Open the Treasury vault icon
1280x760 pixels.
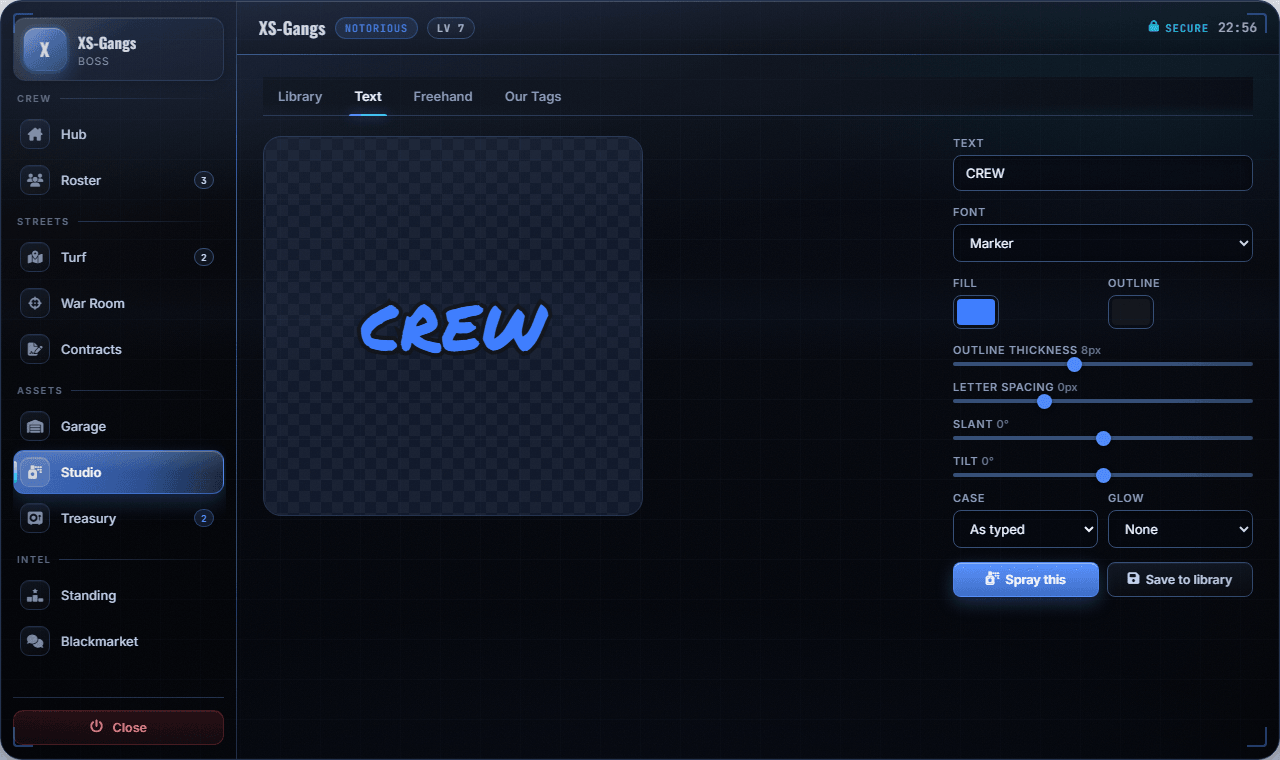click(35, 518)
